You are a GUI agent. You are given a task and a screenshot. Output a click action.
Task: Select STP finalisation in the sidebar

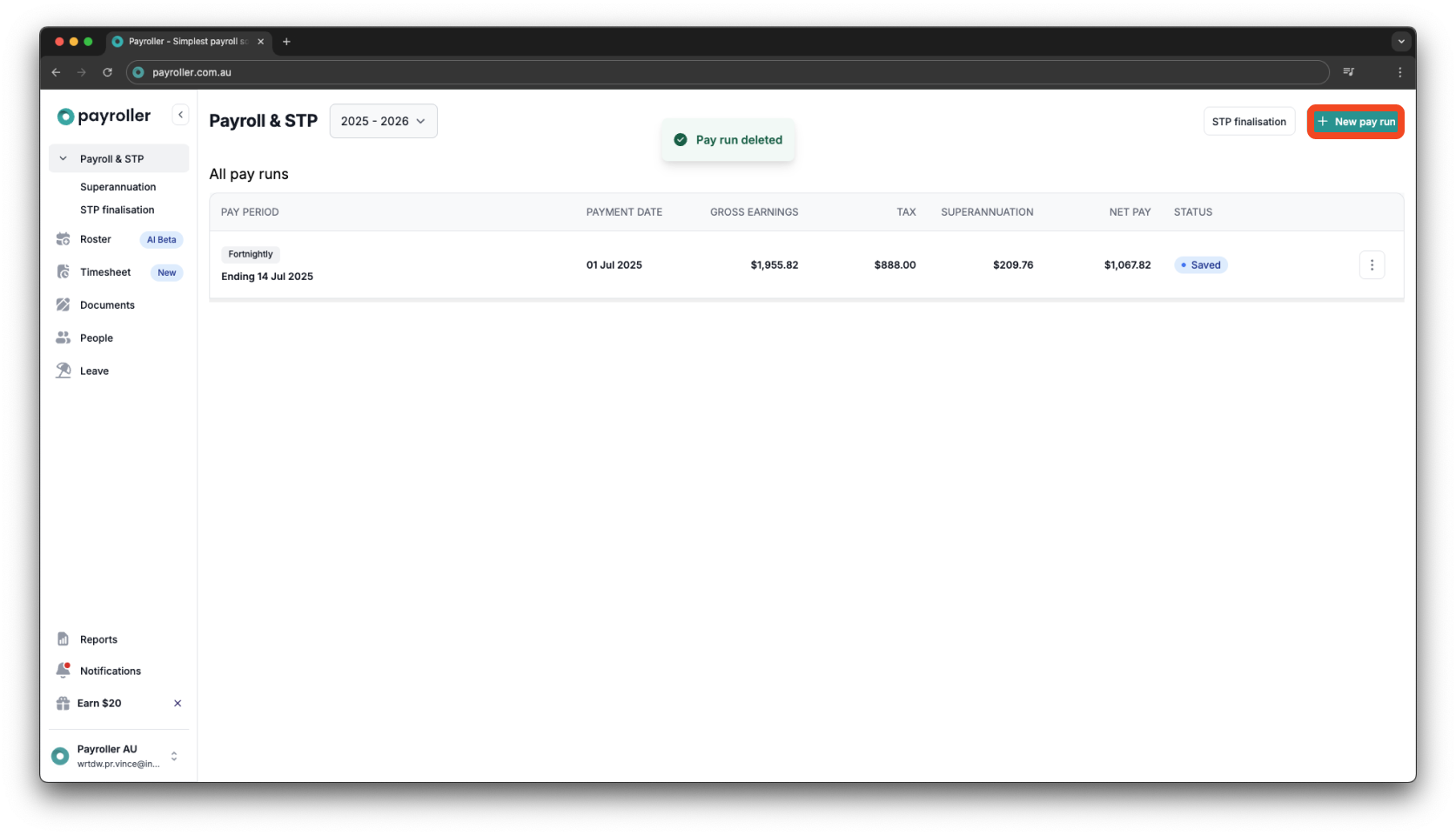point(117,210)
